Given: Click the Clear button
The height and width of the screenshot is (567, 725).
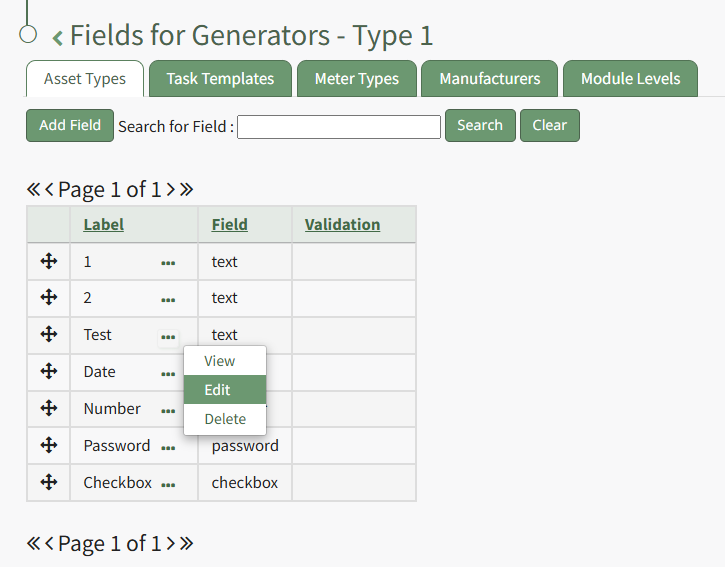Looking at the screenshot, I should pos(549,125).
